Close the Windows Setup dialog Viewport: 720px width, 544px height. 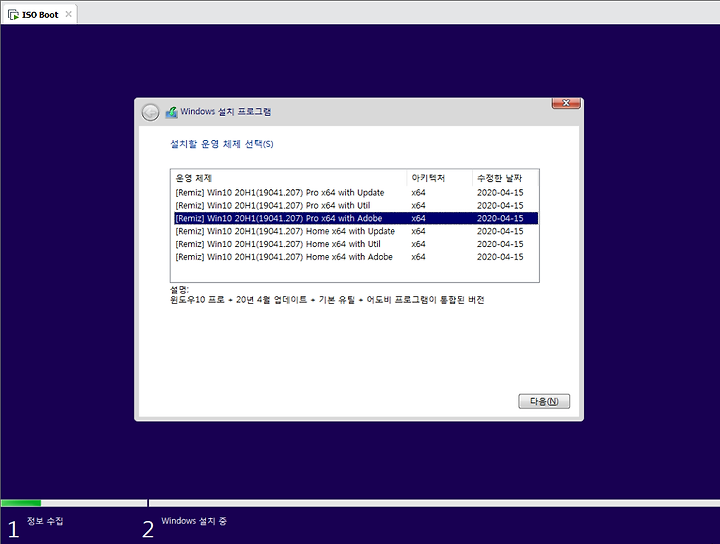[x=566, y=103]
